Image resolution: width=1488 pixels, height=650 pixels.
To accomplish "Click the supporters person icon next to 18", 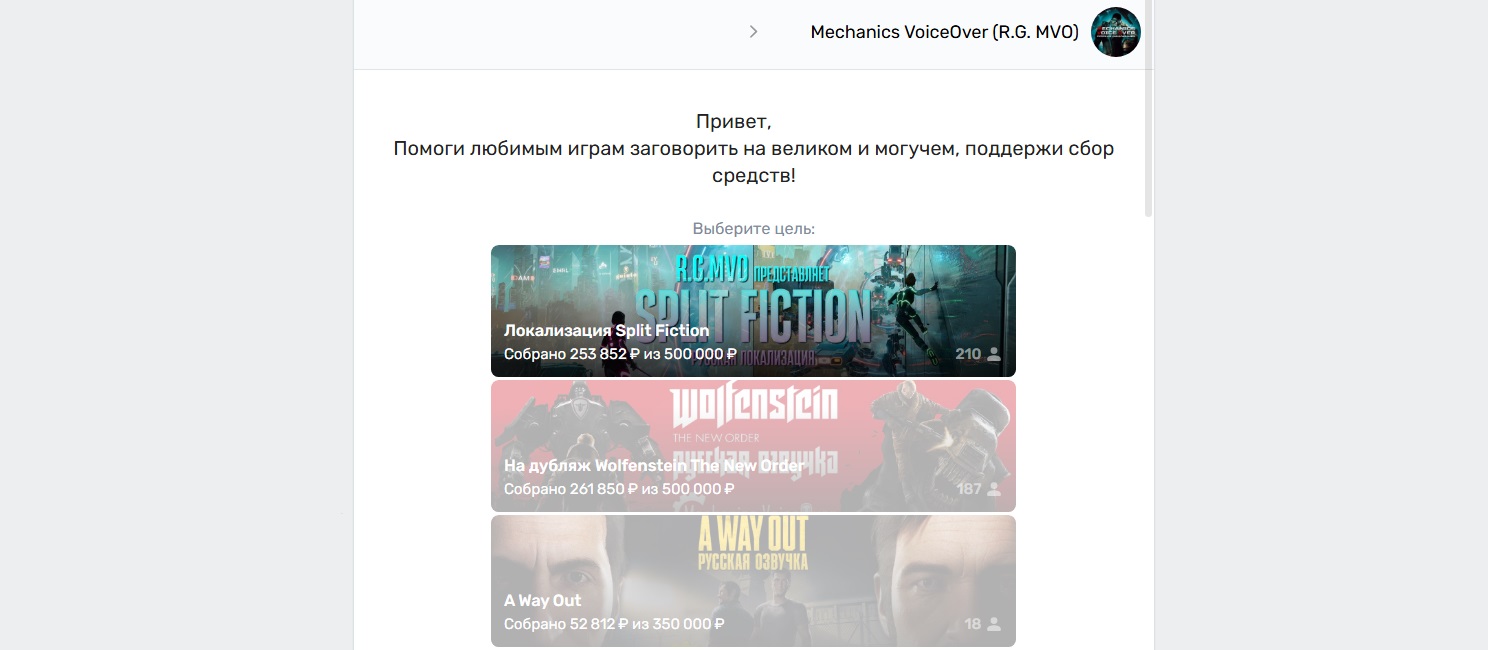I will tap(993, 624).
